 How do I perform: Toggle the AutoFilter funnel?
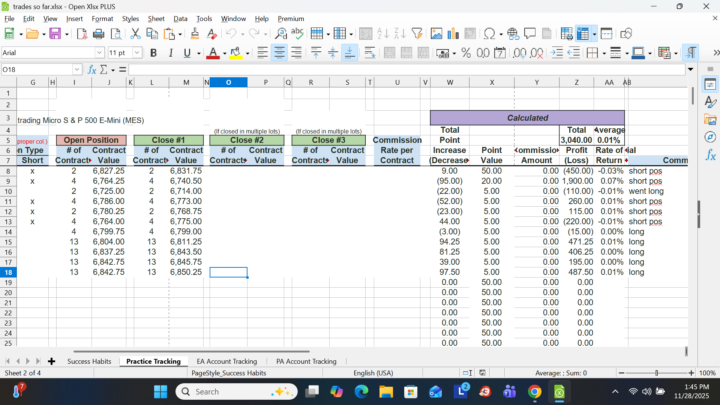tap(417, 34)
